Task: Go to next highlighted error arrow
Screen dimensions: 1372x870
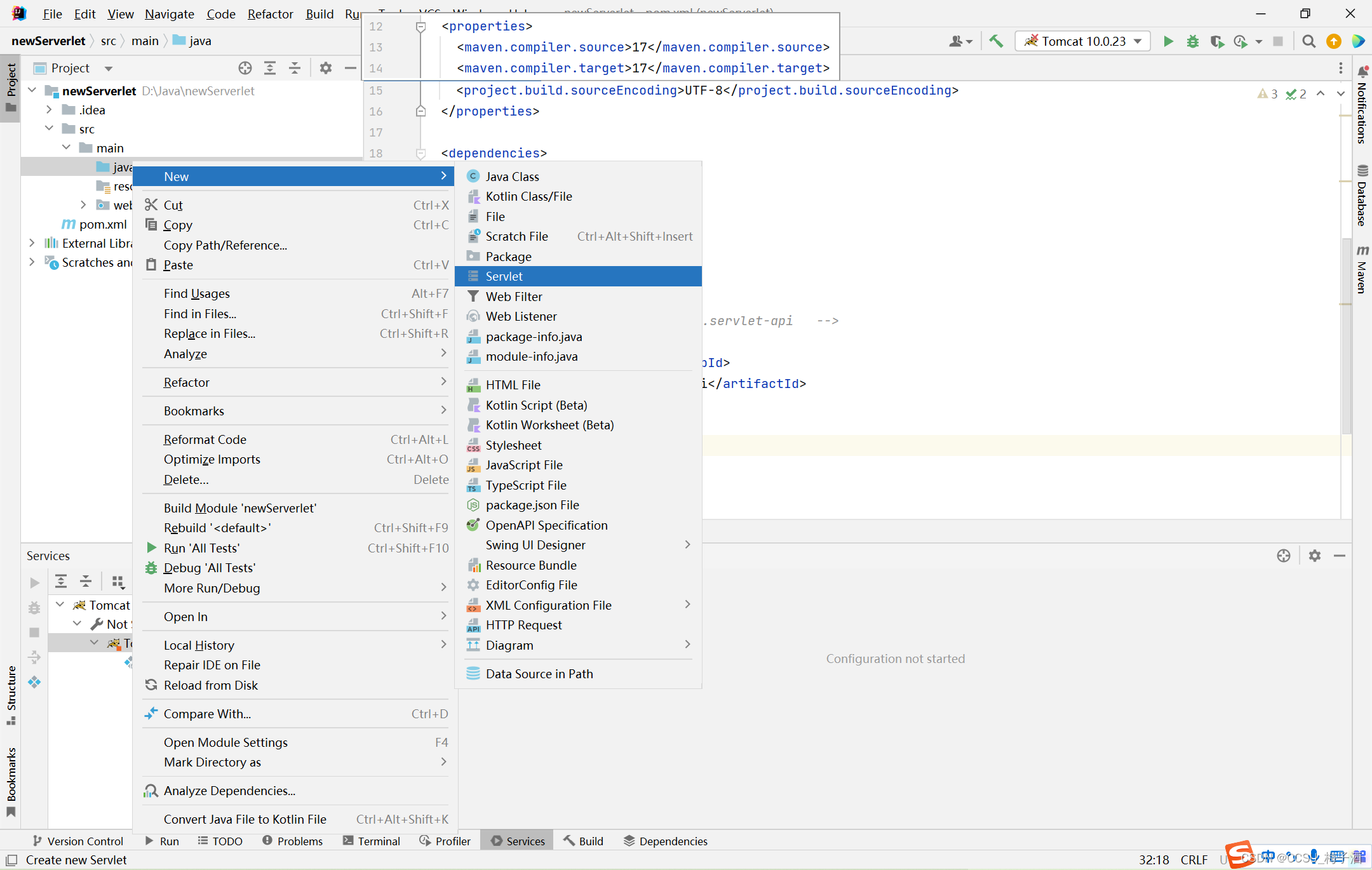Action: (1341, 93)
